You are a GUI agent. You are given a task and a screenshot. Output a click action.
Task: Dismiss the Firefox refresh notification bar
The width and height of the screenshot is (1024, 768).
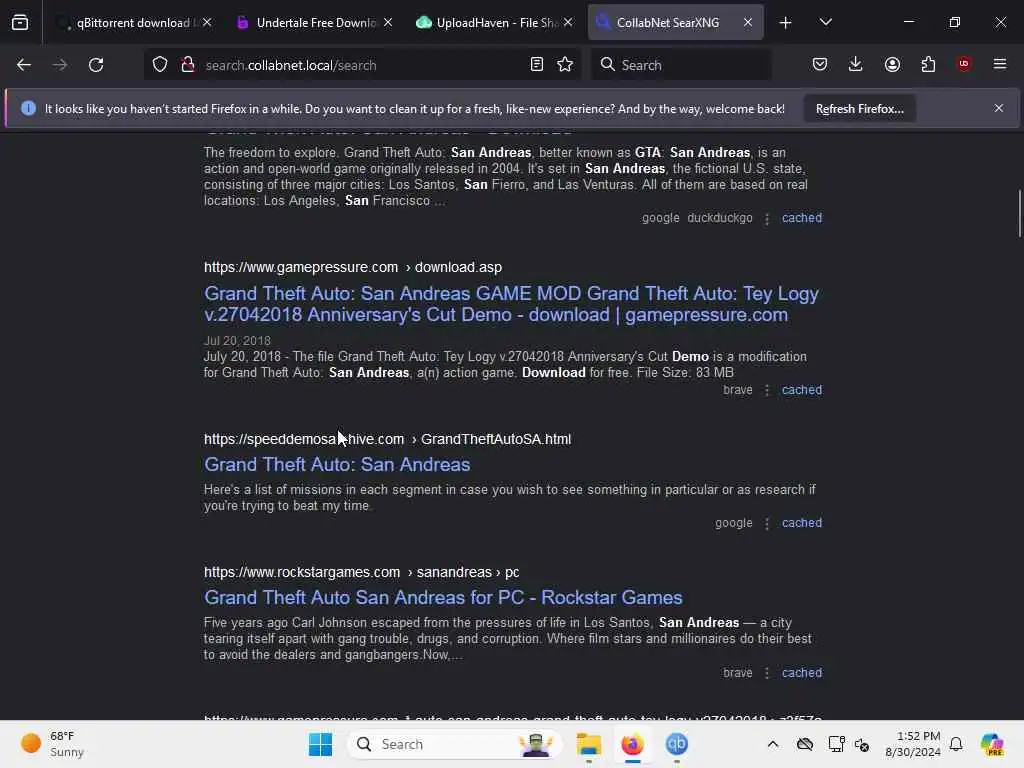[x=999, y=108]
